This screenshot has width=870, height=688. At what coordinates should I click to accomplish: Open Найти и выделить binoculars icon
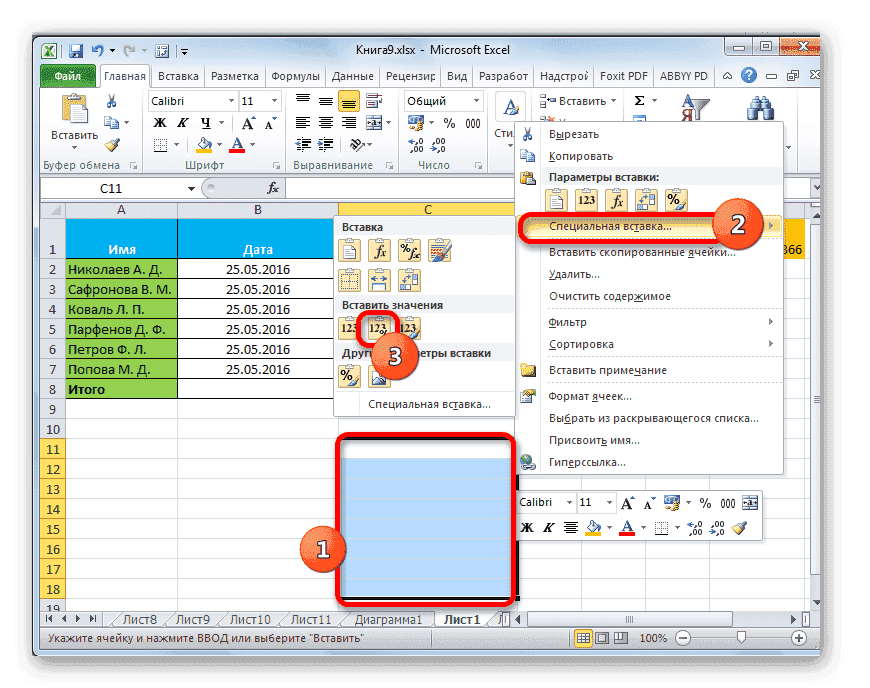760,108
